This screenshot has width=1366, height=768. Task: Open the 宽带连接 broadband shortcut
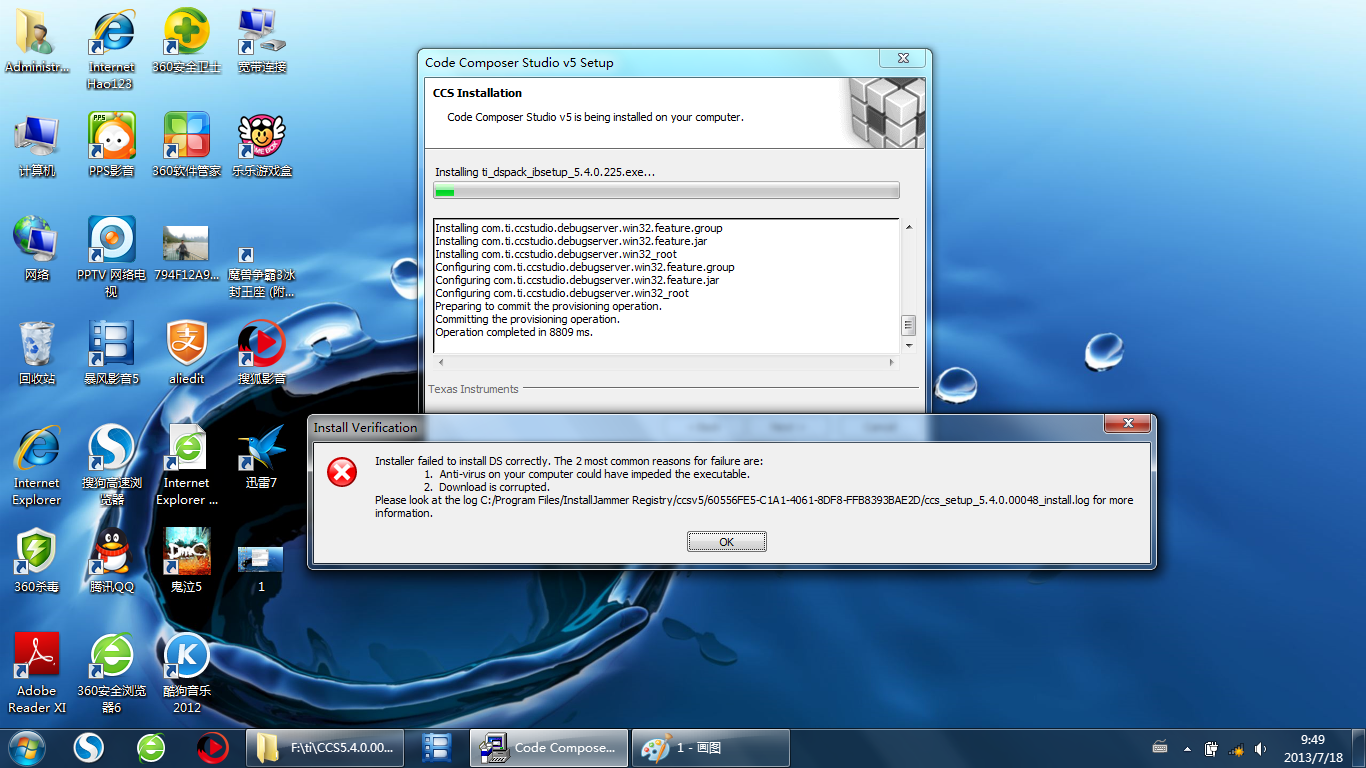click(262, 41)
